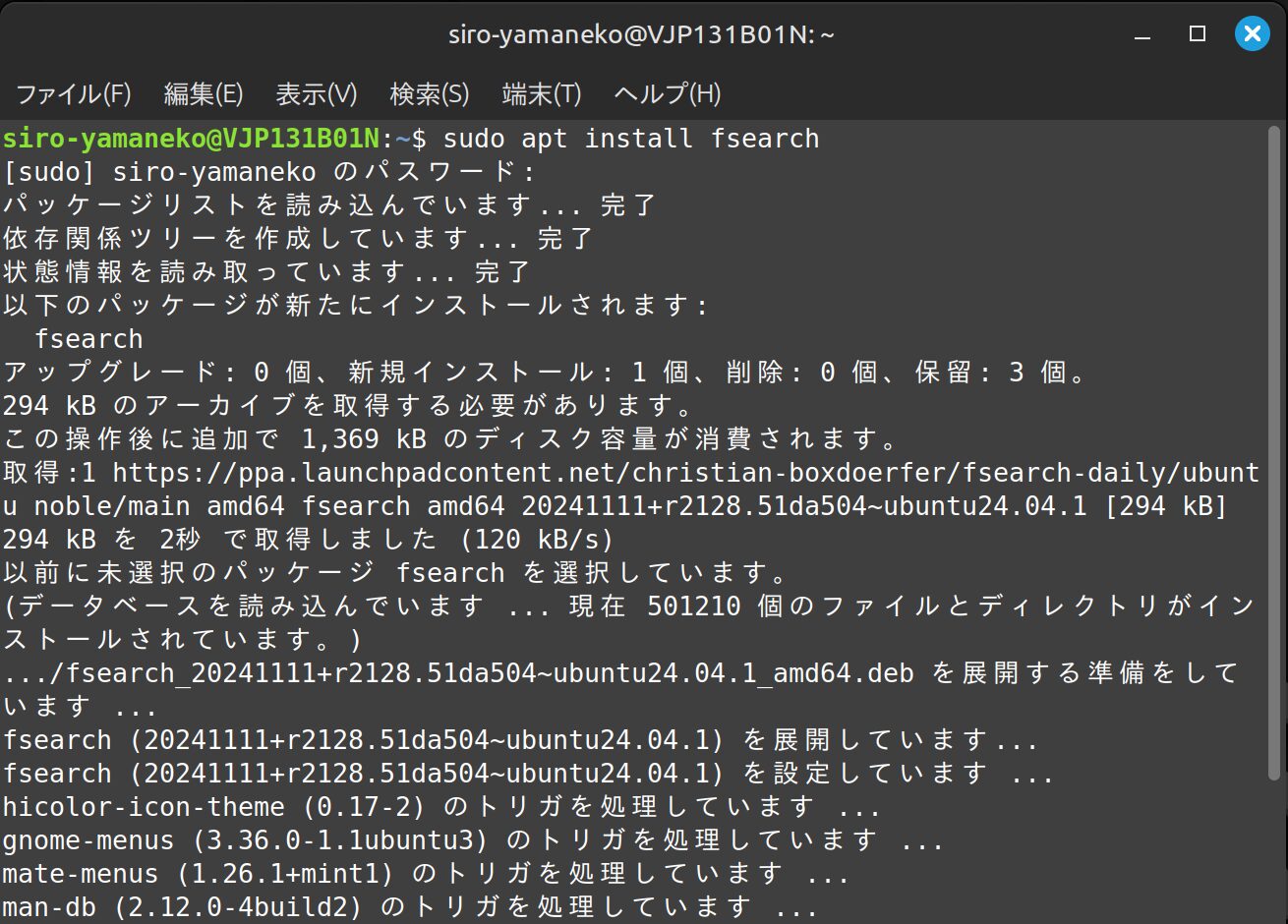Image resolution: width=1288 pixels, height=924 pixels.
Task: Open the ファイル(F) menu
Action: point(74,94)
